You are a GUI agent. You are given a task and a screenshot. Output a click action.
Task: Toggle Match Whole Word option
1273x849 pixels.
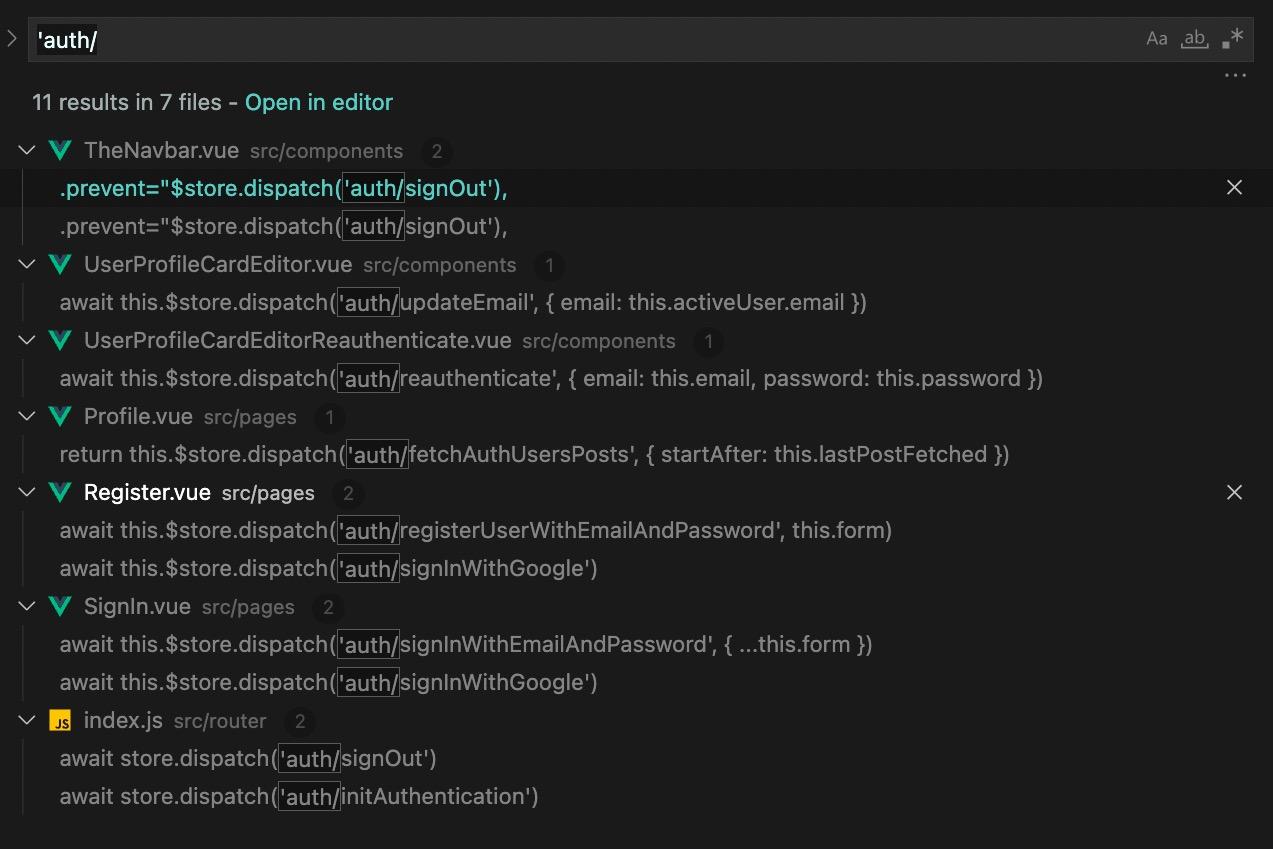1194,39
